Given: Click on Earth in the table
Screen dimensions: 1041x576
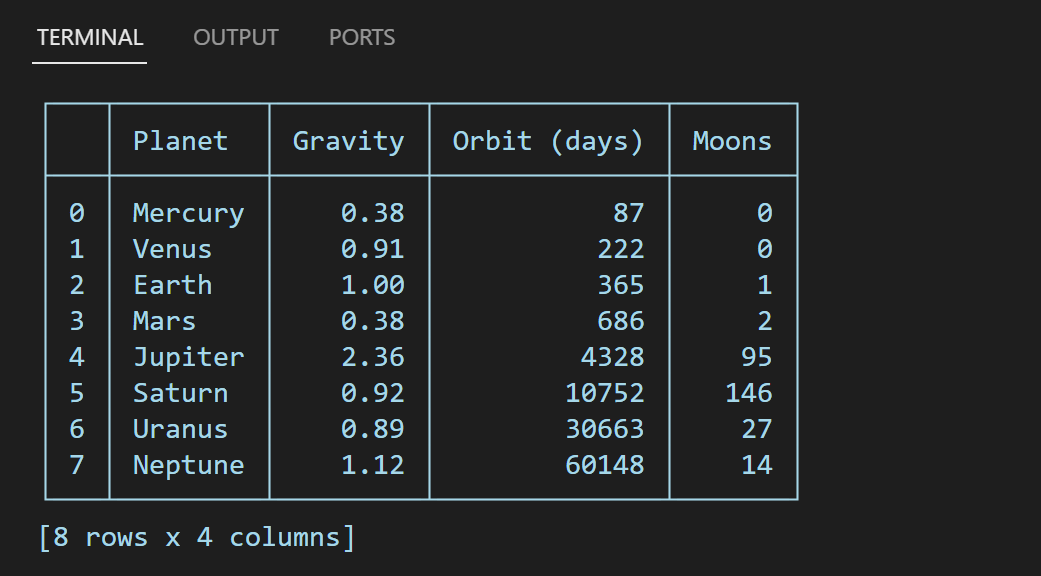Looking at the screenshot, I should coord(172,285).
